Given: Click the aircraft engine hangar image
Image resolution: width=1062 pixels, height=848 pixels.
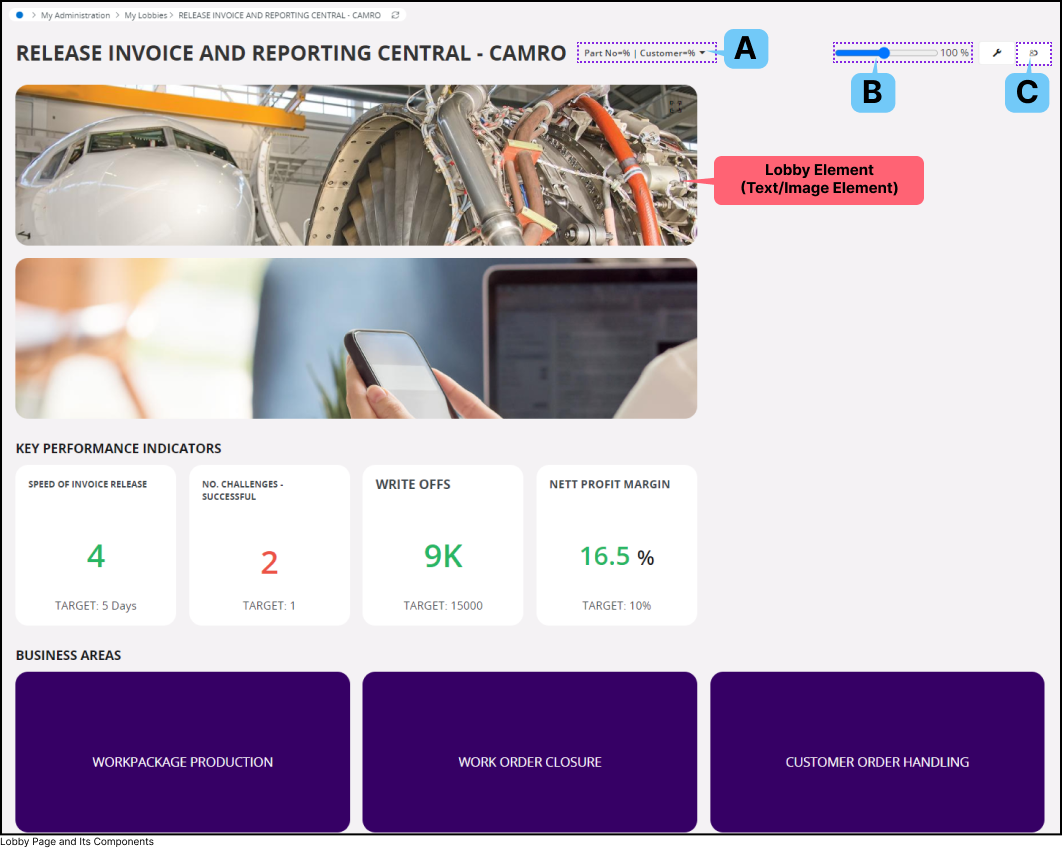Looking at the screenshot, I should pos(356,165).
